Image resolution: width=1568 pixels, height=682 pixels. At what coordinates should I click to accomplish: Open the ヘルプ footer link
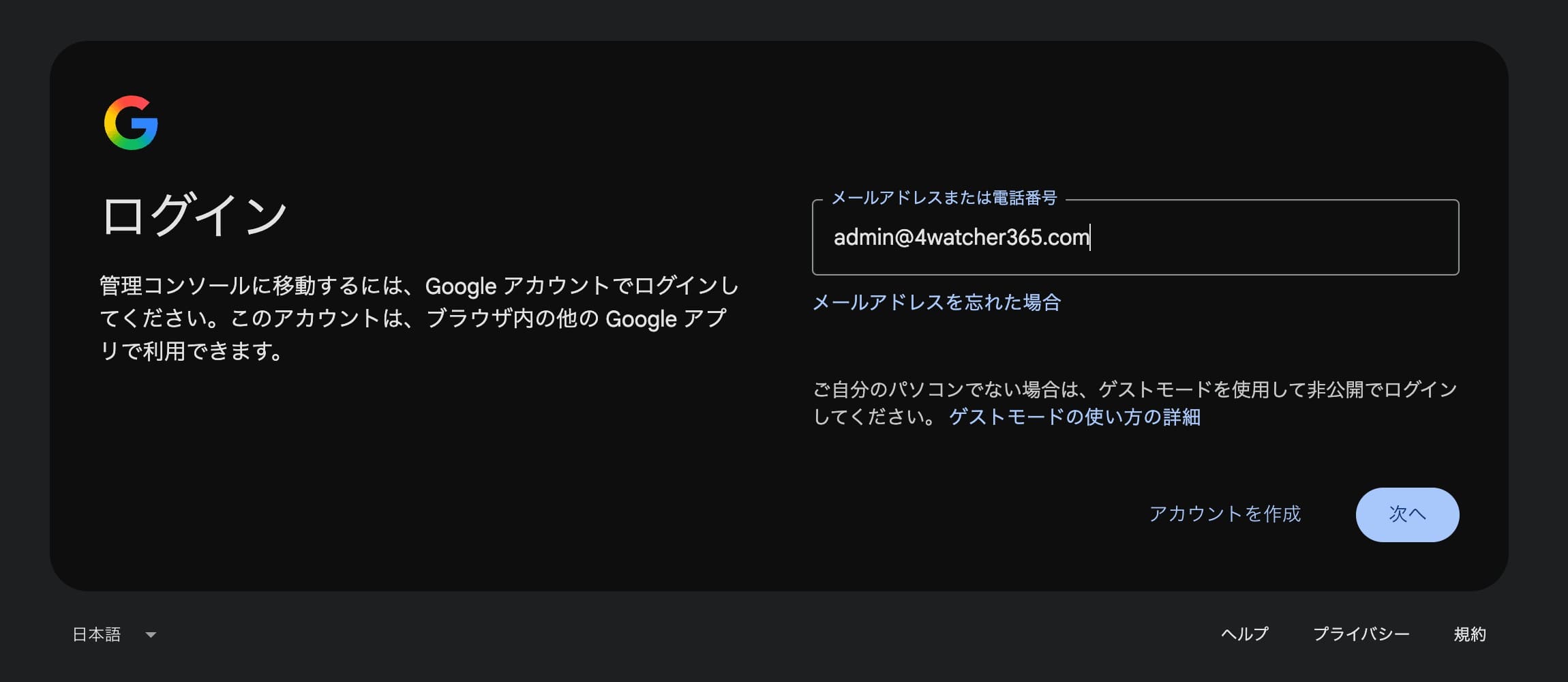tap(1244, 634)
